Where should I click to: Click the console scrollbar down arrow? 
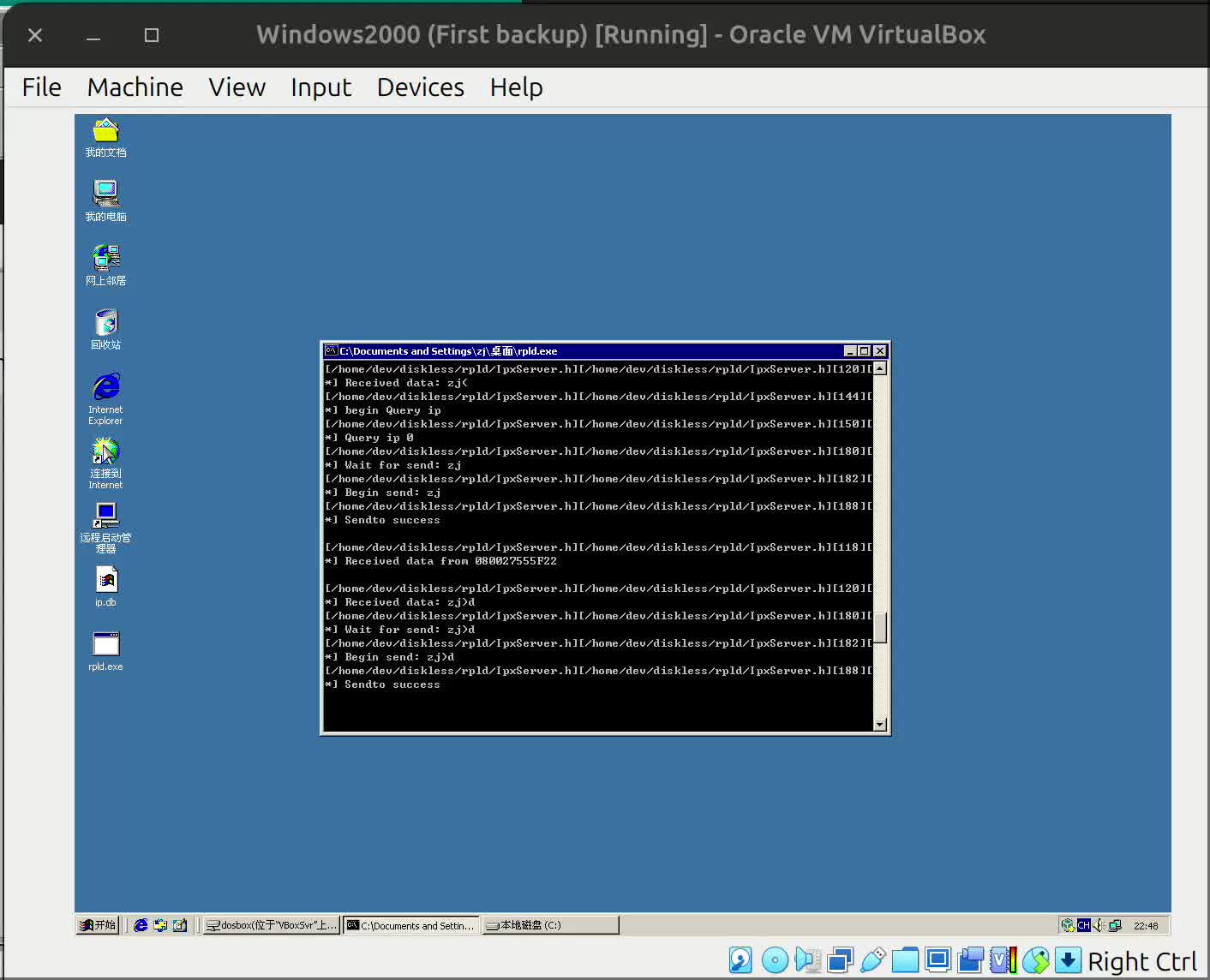tap(879, 725)
